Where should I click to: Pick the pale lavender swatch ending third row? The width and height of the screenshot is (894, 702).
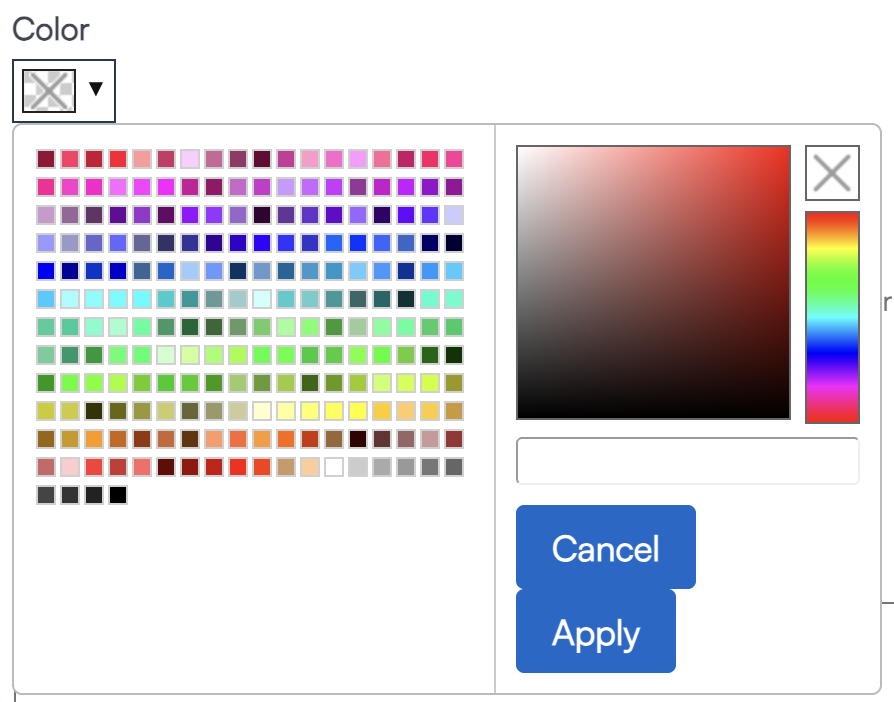454,214
